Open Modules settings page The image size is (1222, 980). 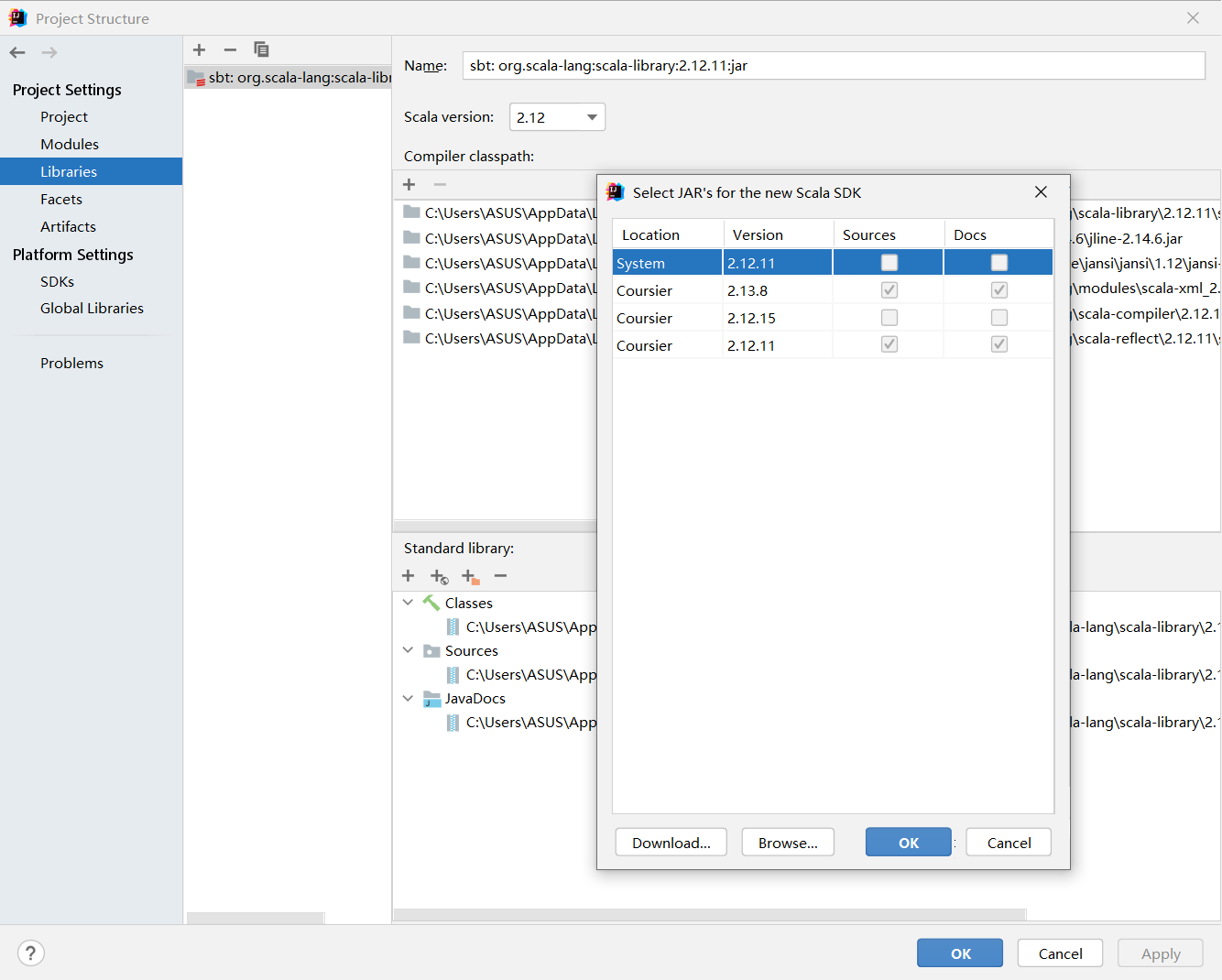pyautogui.click(x=70, y=144)
